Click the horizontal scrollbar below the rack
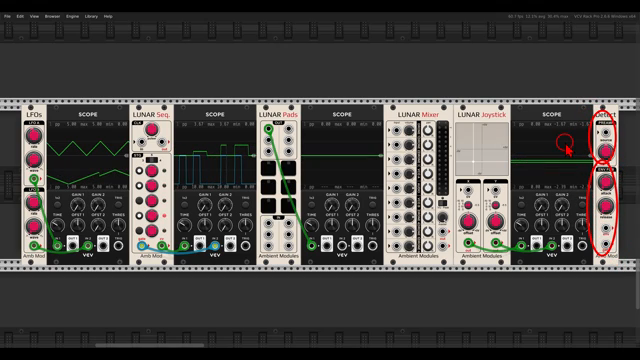 [x=149, y=345]
